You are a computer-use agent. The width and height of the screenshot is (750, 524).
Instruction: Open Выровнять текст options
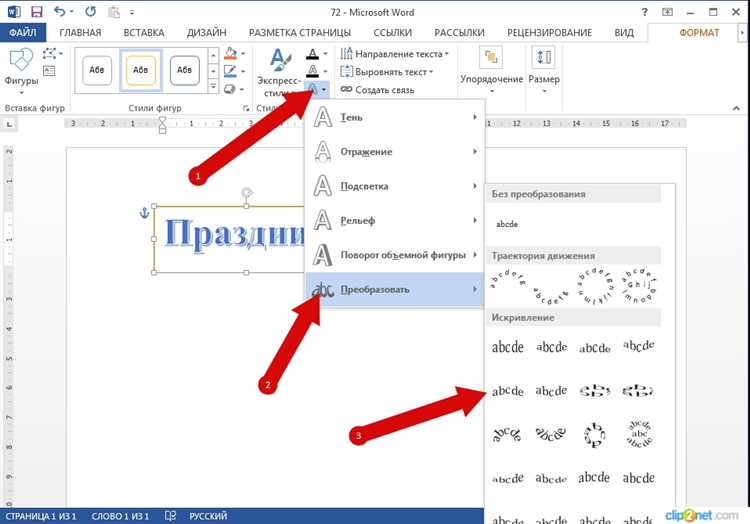(x=386, y=72)
